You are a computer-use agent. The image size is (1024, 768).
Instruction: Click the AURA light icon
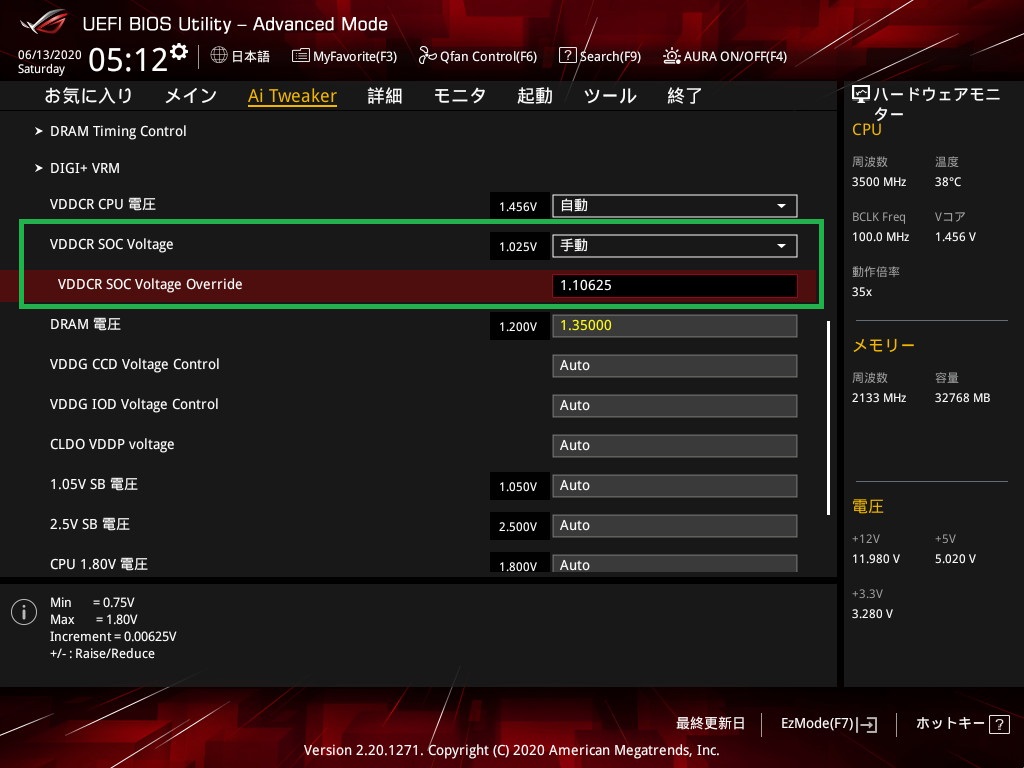(x=671, y=56)
